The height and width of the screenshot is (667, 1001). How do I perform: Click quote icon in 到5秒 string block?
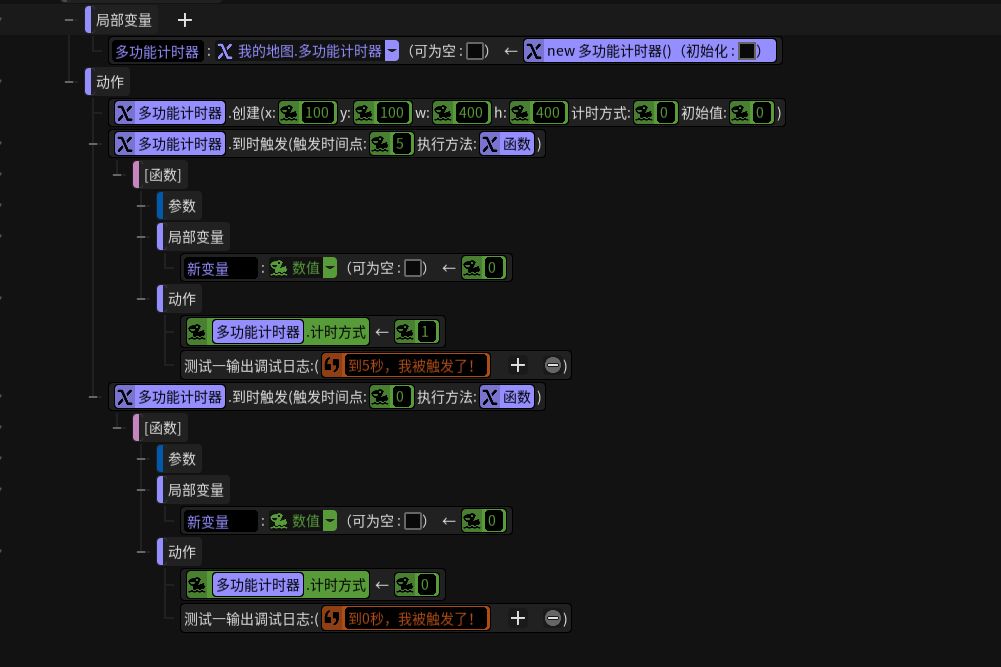[332, 366]
